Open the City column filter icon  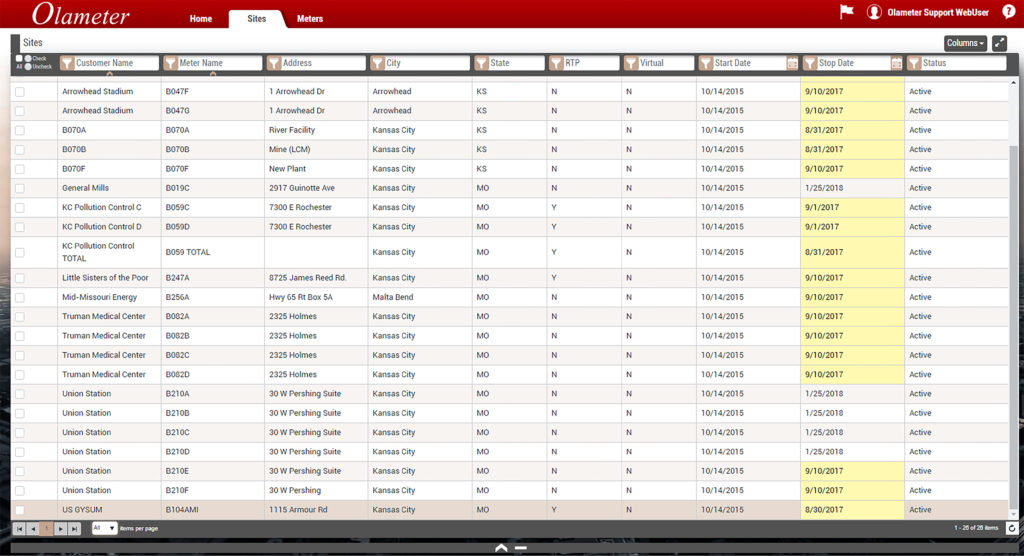pos(377,63)
